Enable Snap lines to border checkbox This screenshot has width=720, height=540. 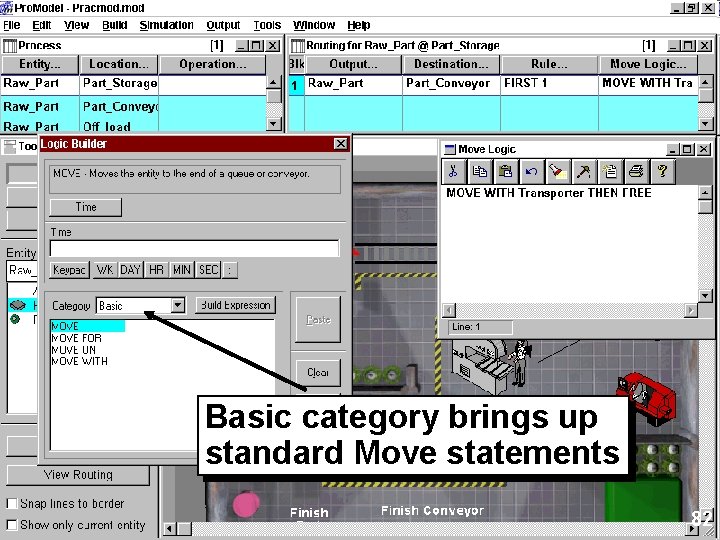coord(12,504)
